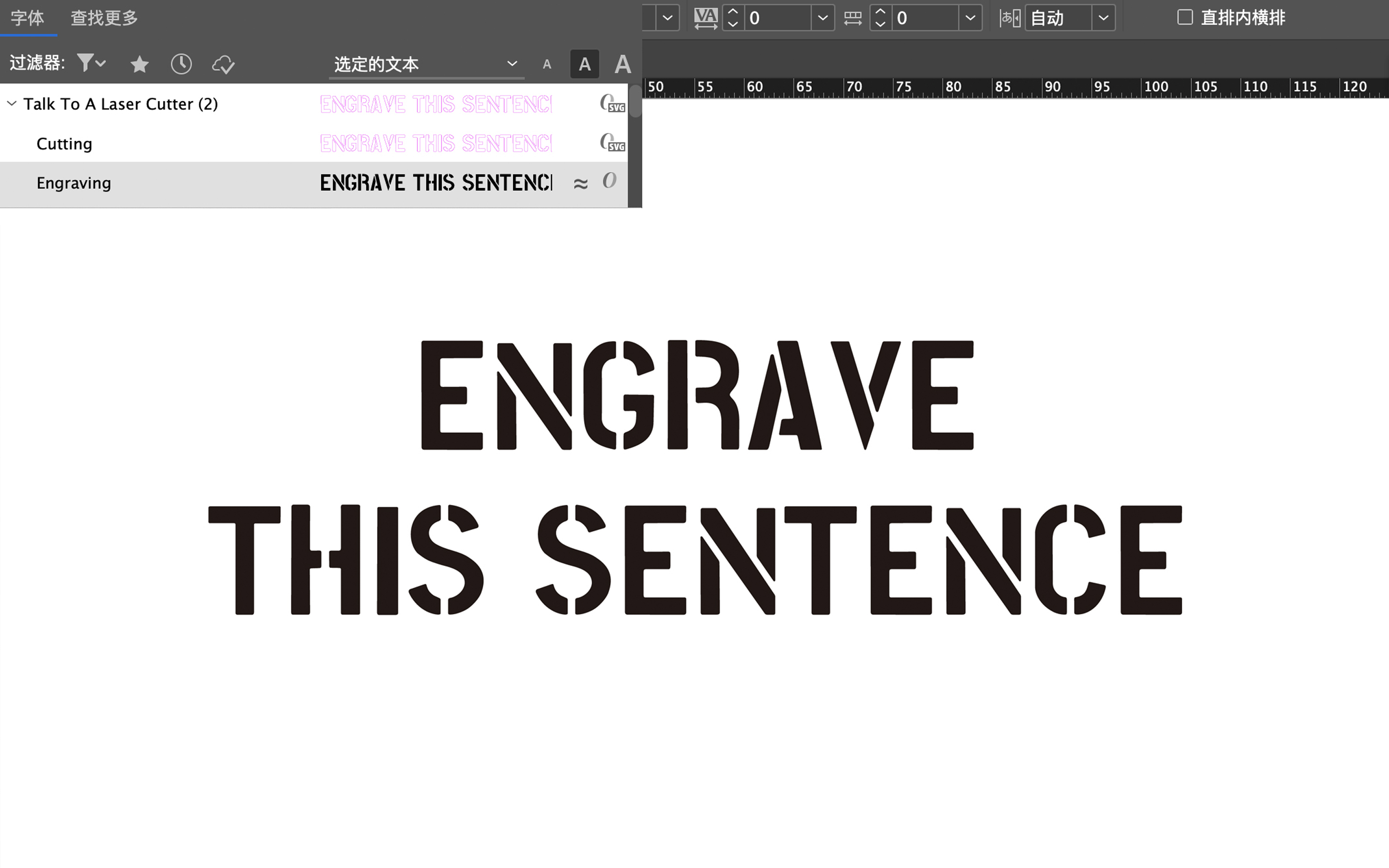Open the leftmost toolbar dropdown arrow
Image resolution: width=1389 pixels, height=868 pixels.
point(667,18)
